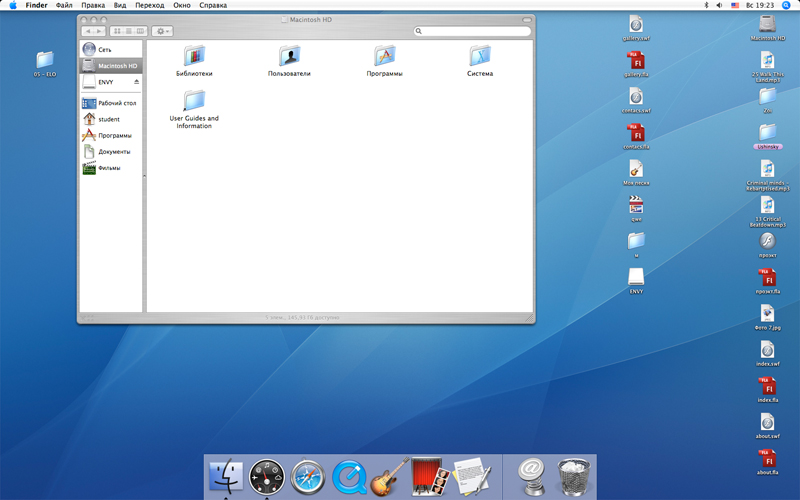Select Фото 7.jpg on the desktop
Viewport: 800px width, 500px height.
pyautogui.click(x=767, y=317)
